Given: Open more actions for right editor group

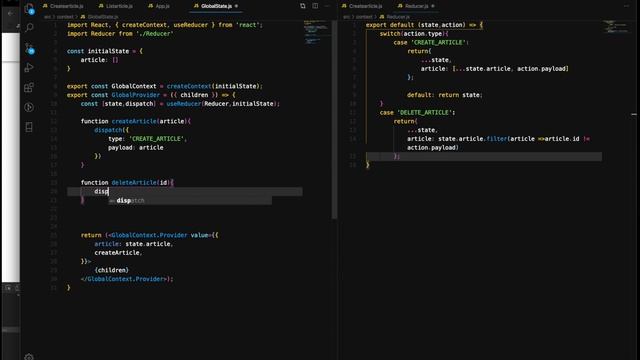Looking at the screenshot, I should pos(626,6).
